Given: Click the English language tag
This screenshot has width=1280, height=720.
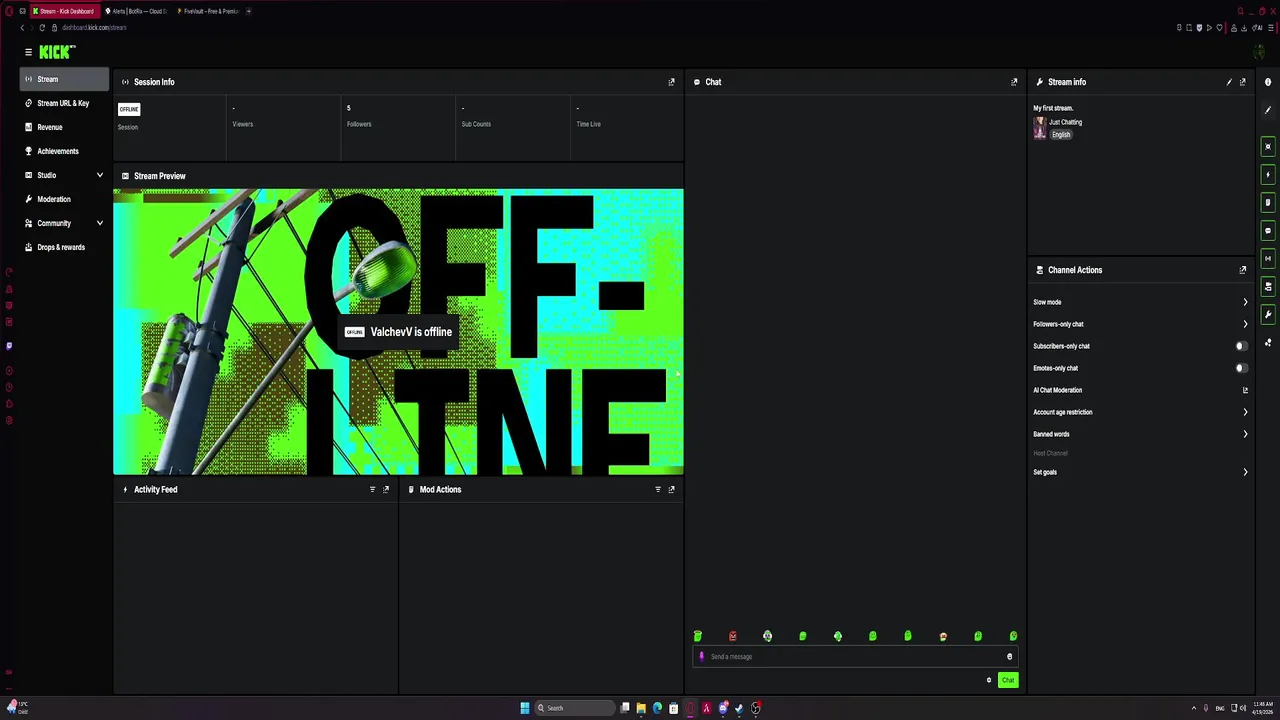Looking at the screenshot, I should pyautogui.click(x=1061, y=135).
